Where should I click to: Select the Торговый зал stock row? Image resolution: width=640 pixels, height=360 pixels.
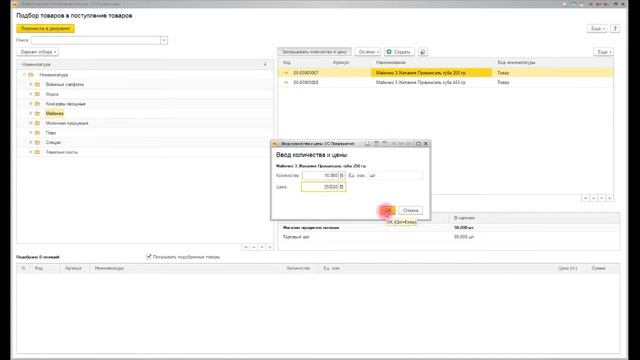448,237
